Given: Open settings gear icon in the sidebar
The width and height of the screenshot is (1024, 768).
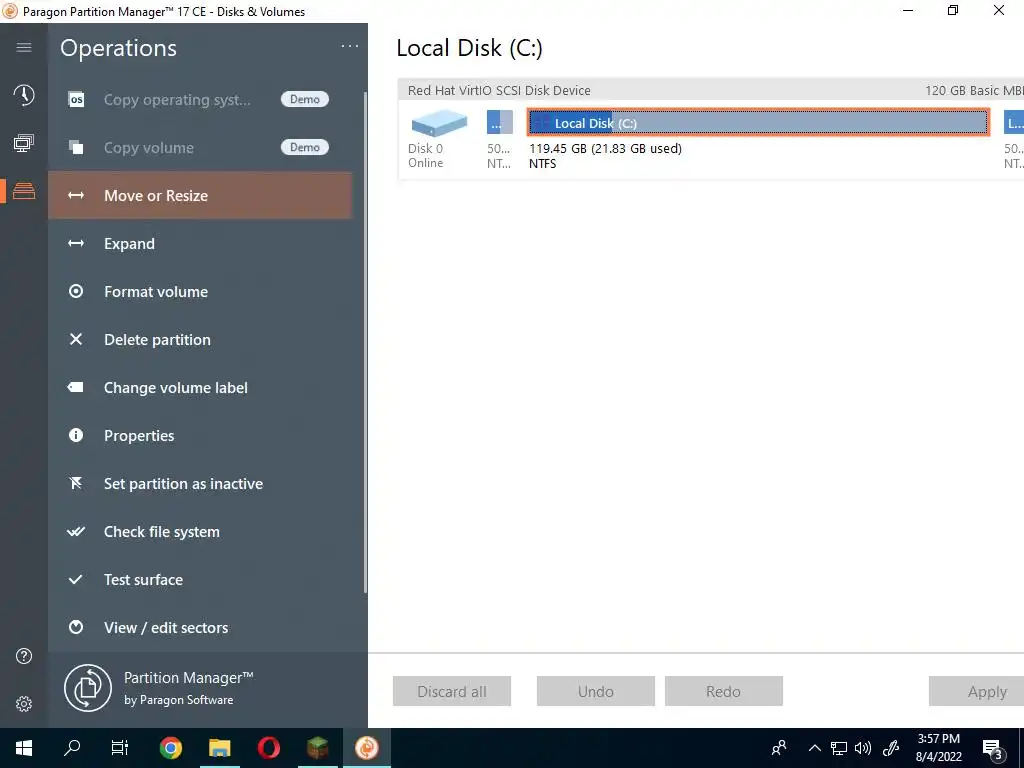Looking at the screenshot, I should [x=24, y=704].
